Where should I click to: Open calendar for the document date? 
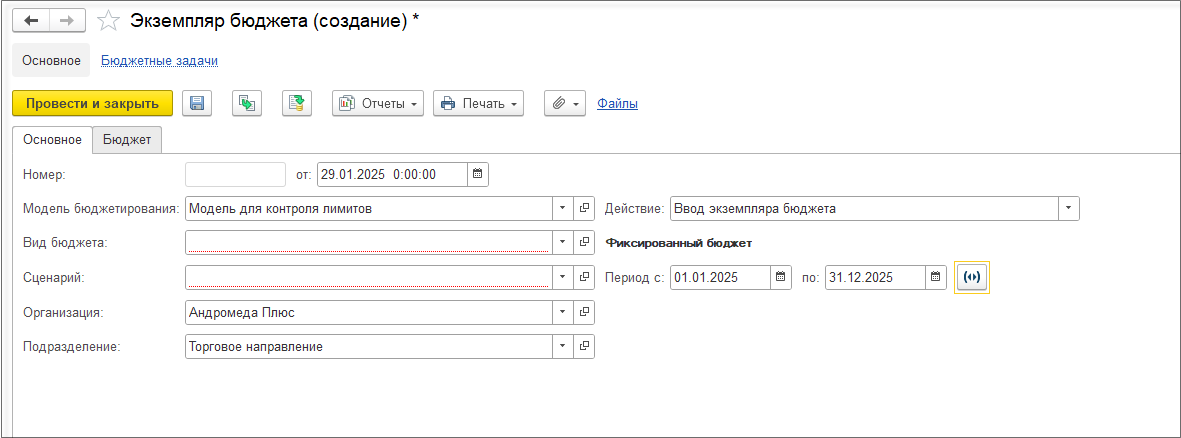(477, 174)
